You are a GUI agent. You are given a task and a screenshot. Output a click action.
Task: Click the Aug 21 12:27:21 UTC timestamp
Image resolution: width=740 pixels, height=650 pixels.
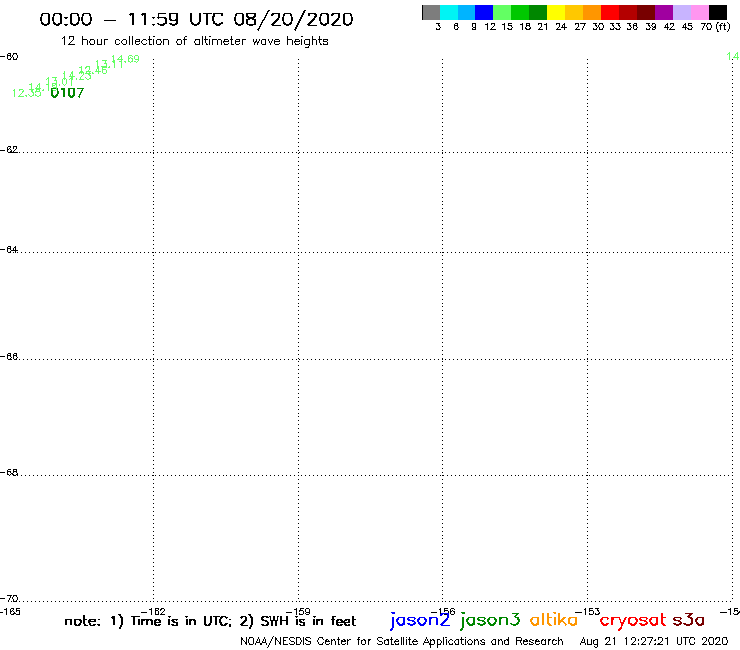click(654, 642)
